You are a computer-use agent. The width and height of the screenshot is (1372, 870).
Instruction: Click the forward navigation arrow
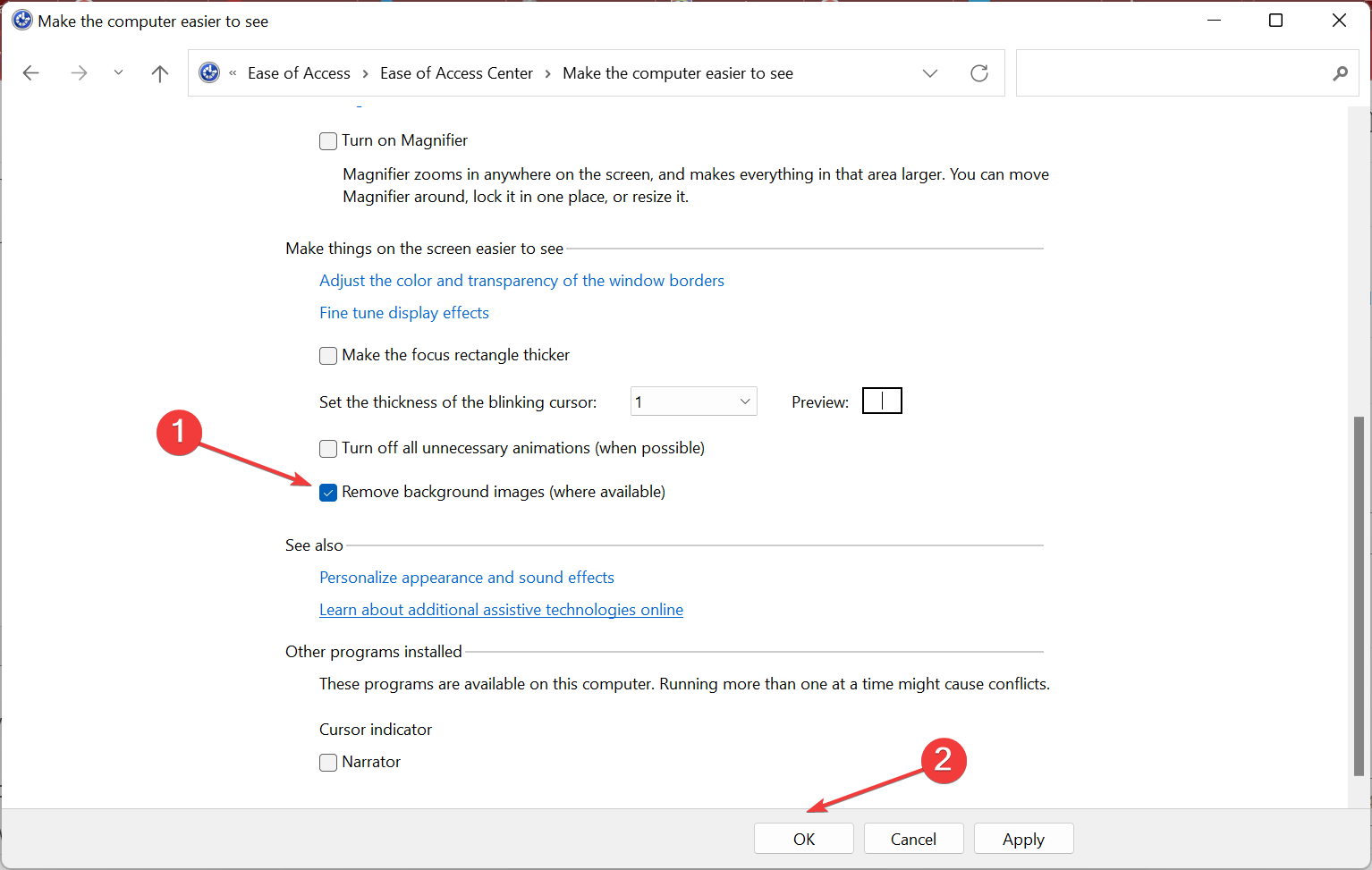79,73
